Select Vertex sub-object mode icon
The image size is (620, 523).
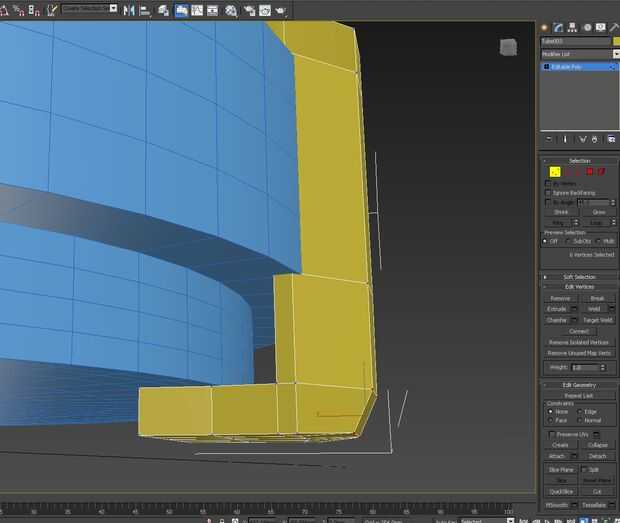click(x=554, y=171)
